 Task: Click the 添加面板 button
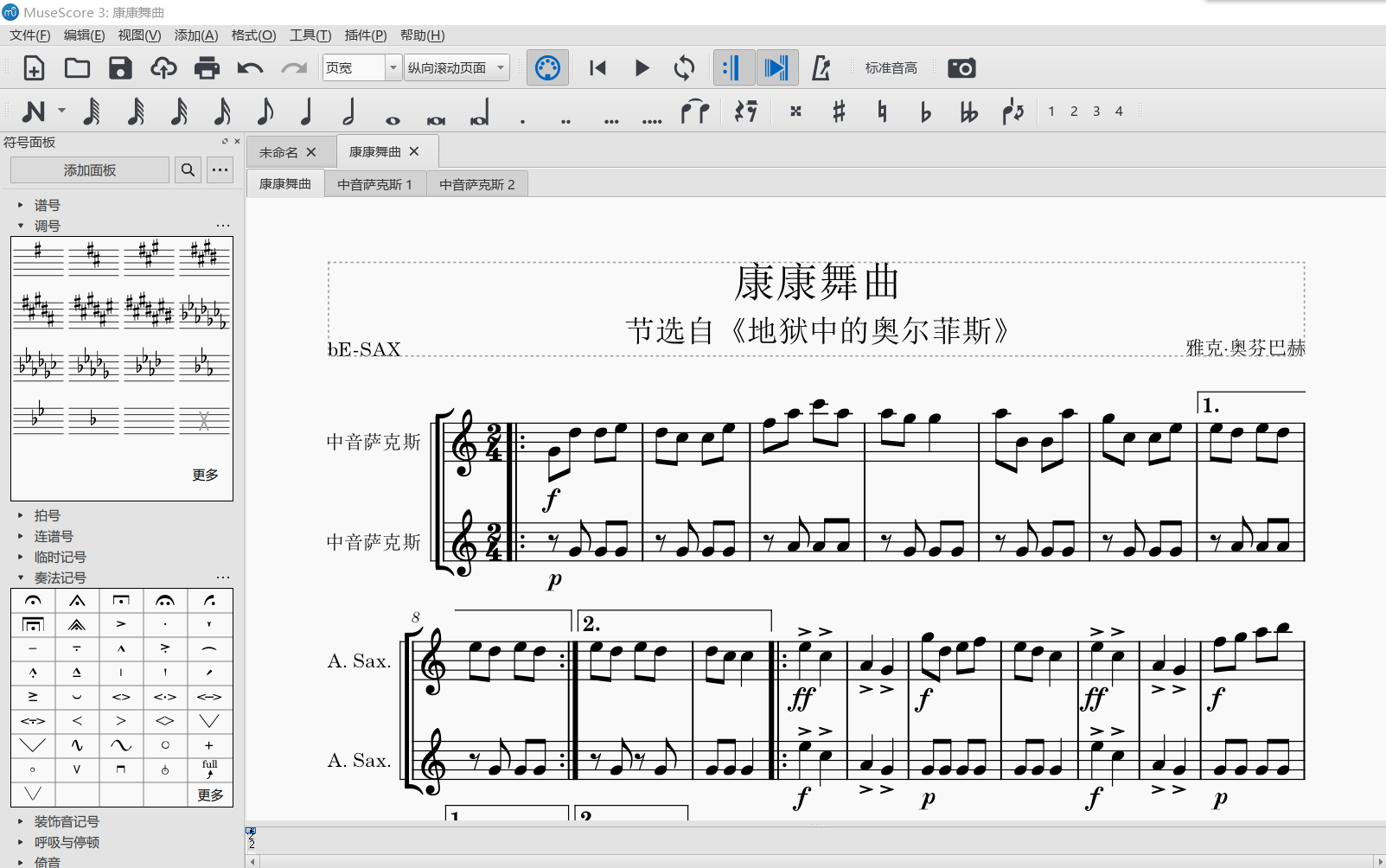pyautogui.click(x=90, y=170)
